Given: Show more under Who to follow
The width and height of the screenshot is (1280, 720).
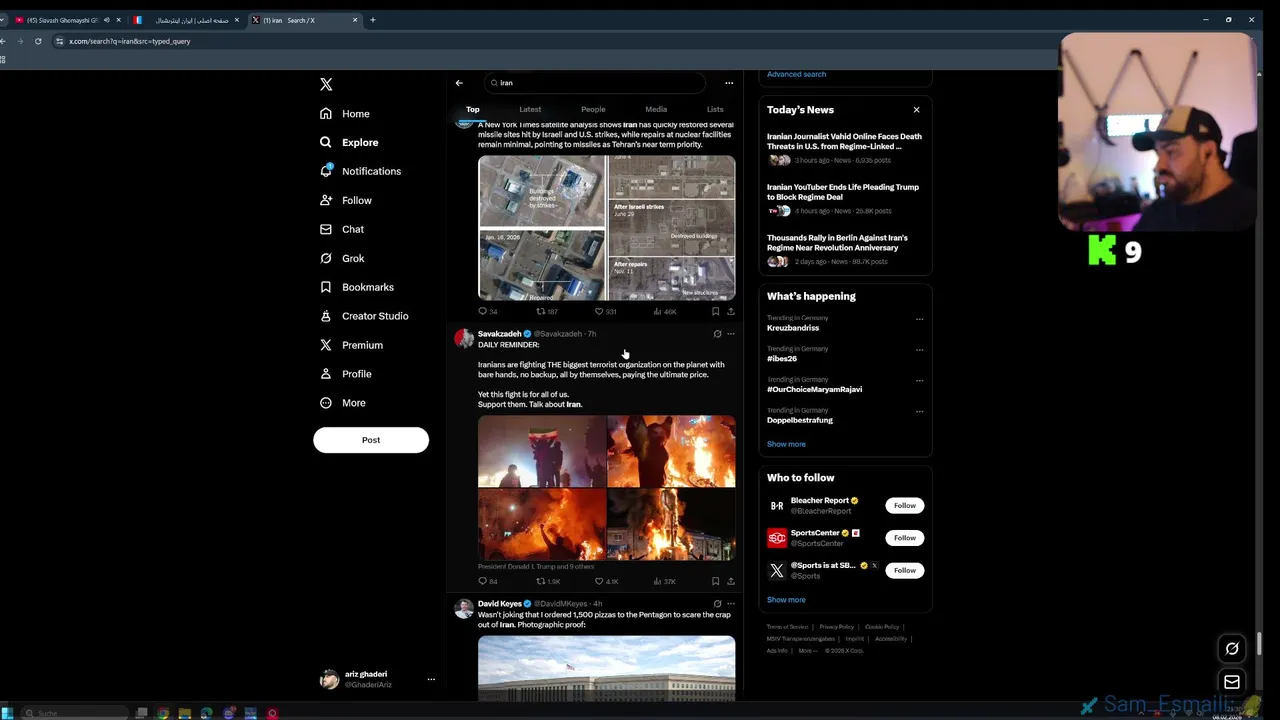Looking at the screenshot, I should [x=786, y=600].
